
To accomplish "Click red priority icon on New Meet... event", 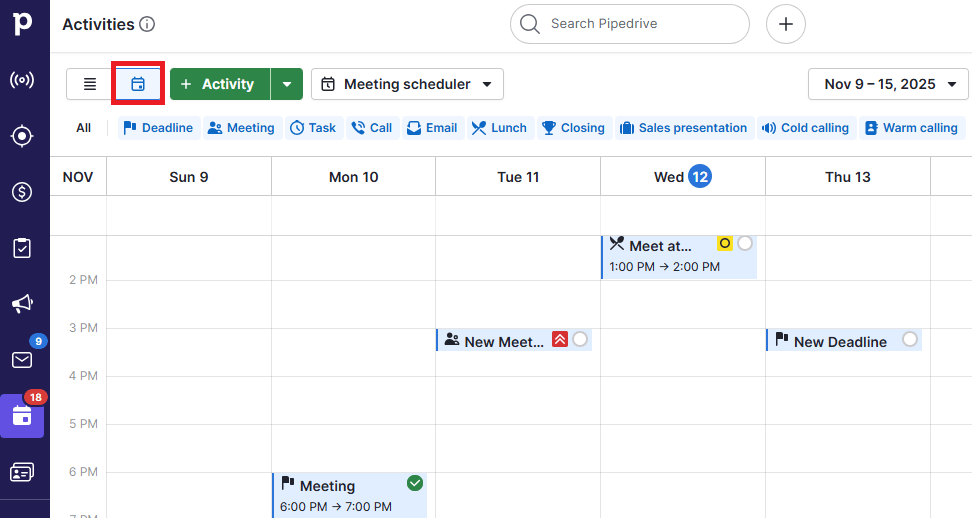I will pyautogui.click(x=560, y=339).
